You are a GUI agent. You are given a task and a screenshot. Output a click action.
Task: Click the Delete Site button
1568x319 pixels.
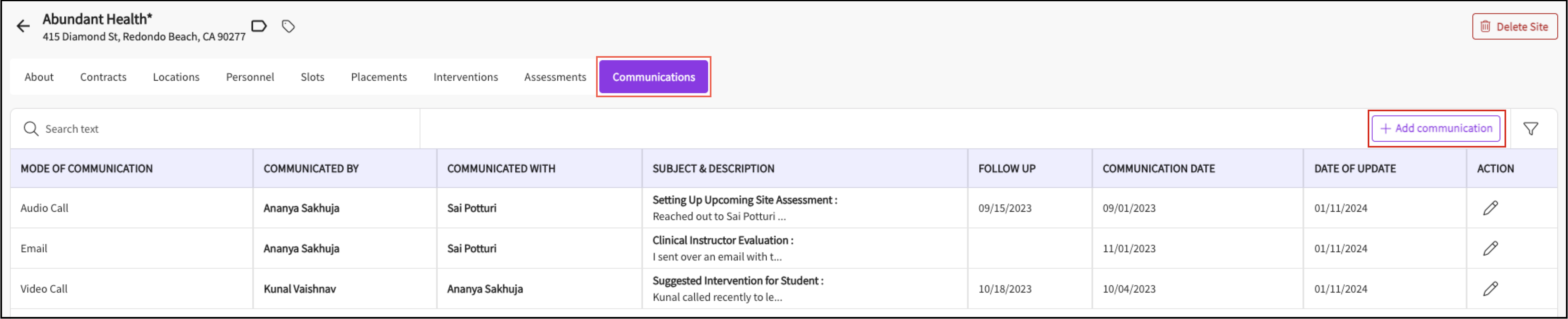[x=1514, y=27]
